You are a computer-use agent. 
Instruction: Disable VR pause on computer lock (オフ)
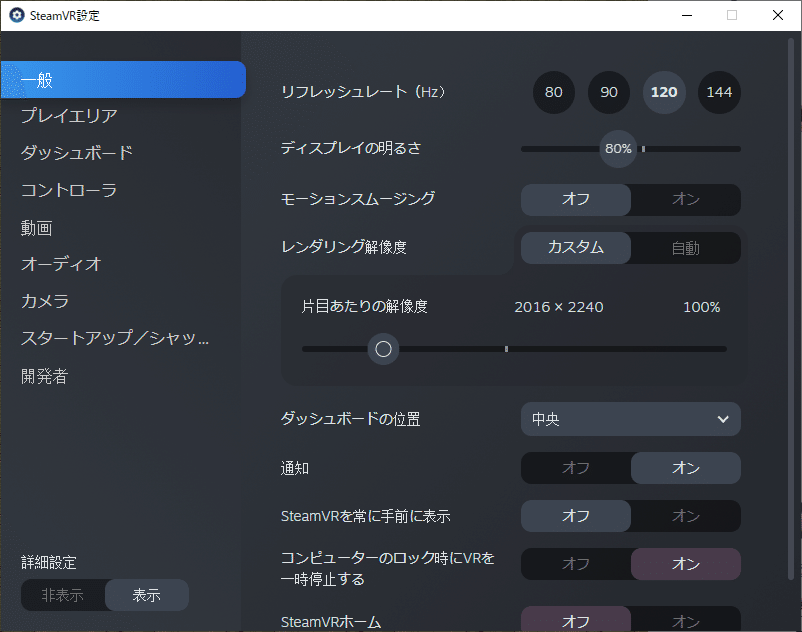click(576, 564)
